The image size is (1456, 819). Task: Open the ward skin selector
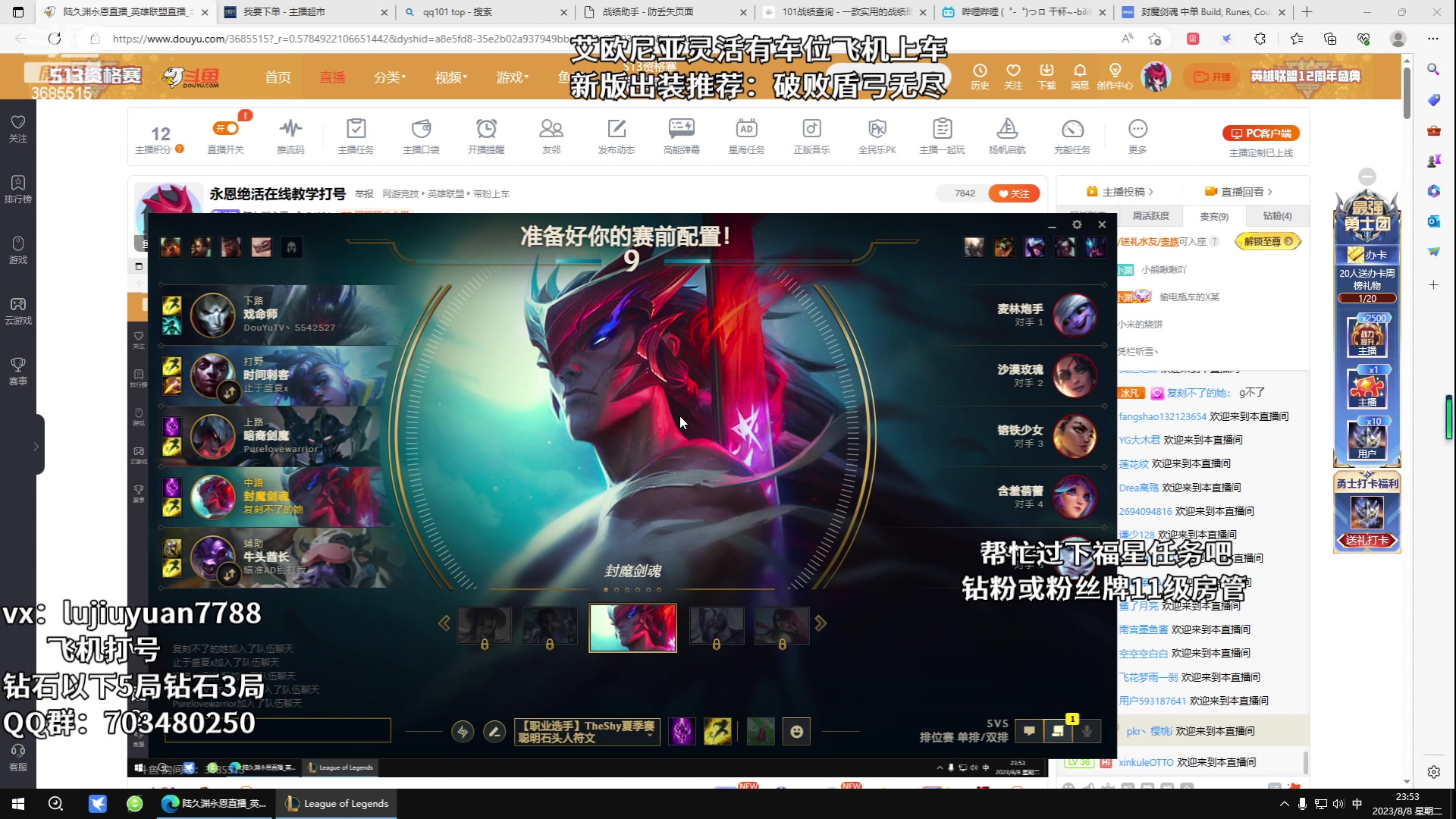(761, 732)
